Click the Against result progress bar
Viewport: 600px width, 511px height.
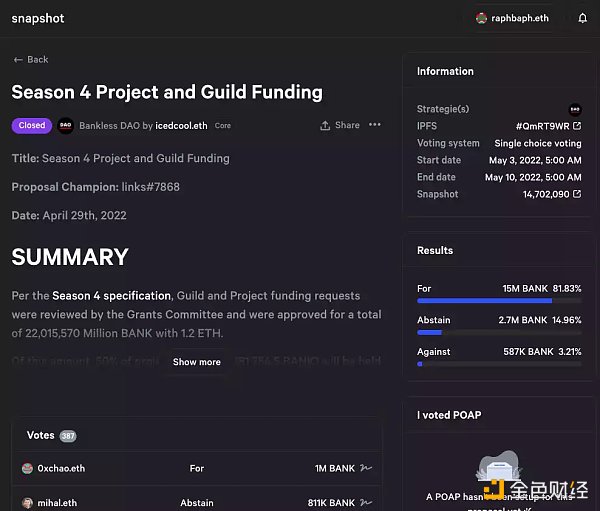click(x=499, y=364)
